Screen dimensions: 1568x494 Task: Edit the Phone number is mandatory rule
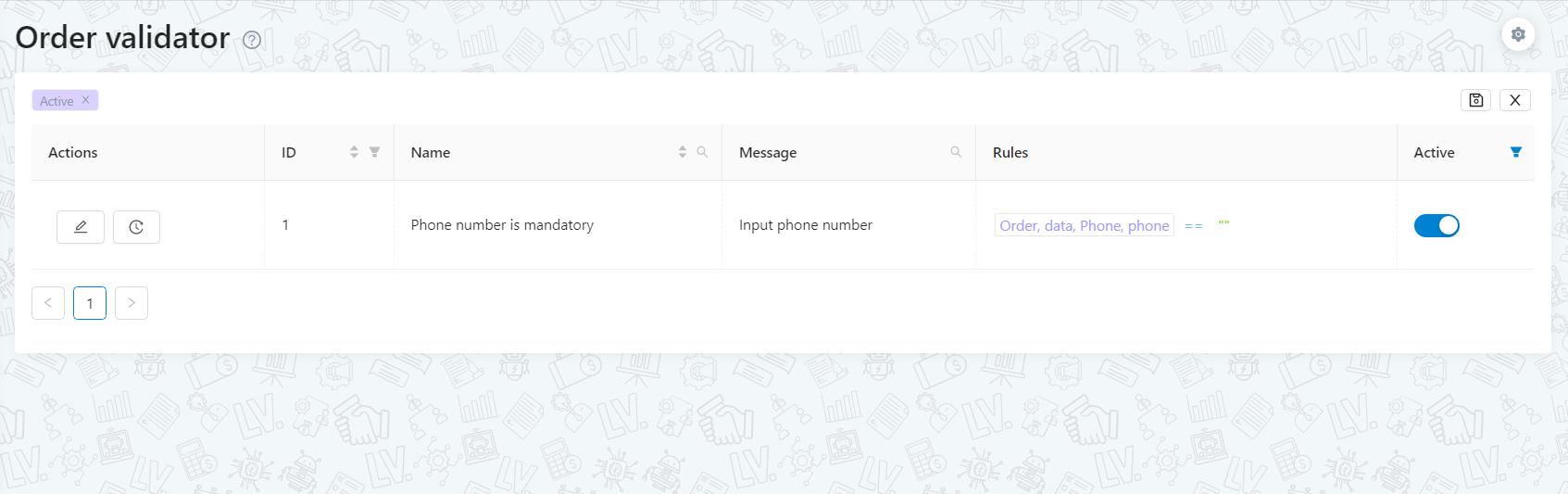click(x=81, y=227)
